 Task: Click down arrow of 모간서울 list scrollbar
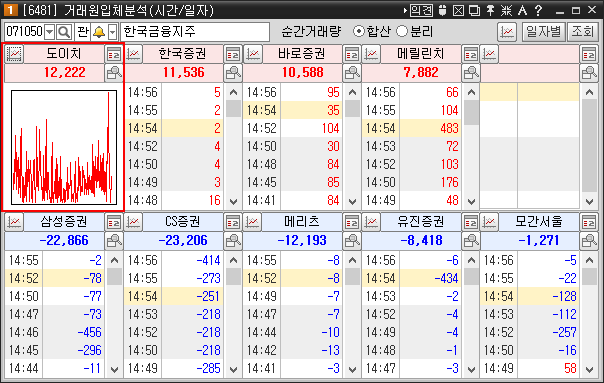click(x=589, y=370)
